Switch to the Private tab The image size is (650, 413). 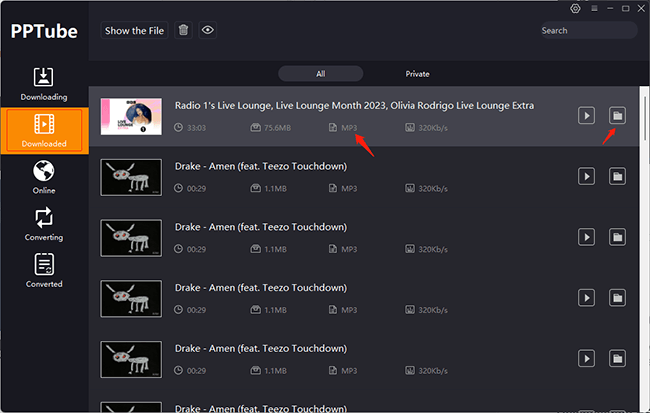417,74
